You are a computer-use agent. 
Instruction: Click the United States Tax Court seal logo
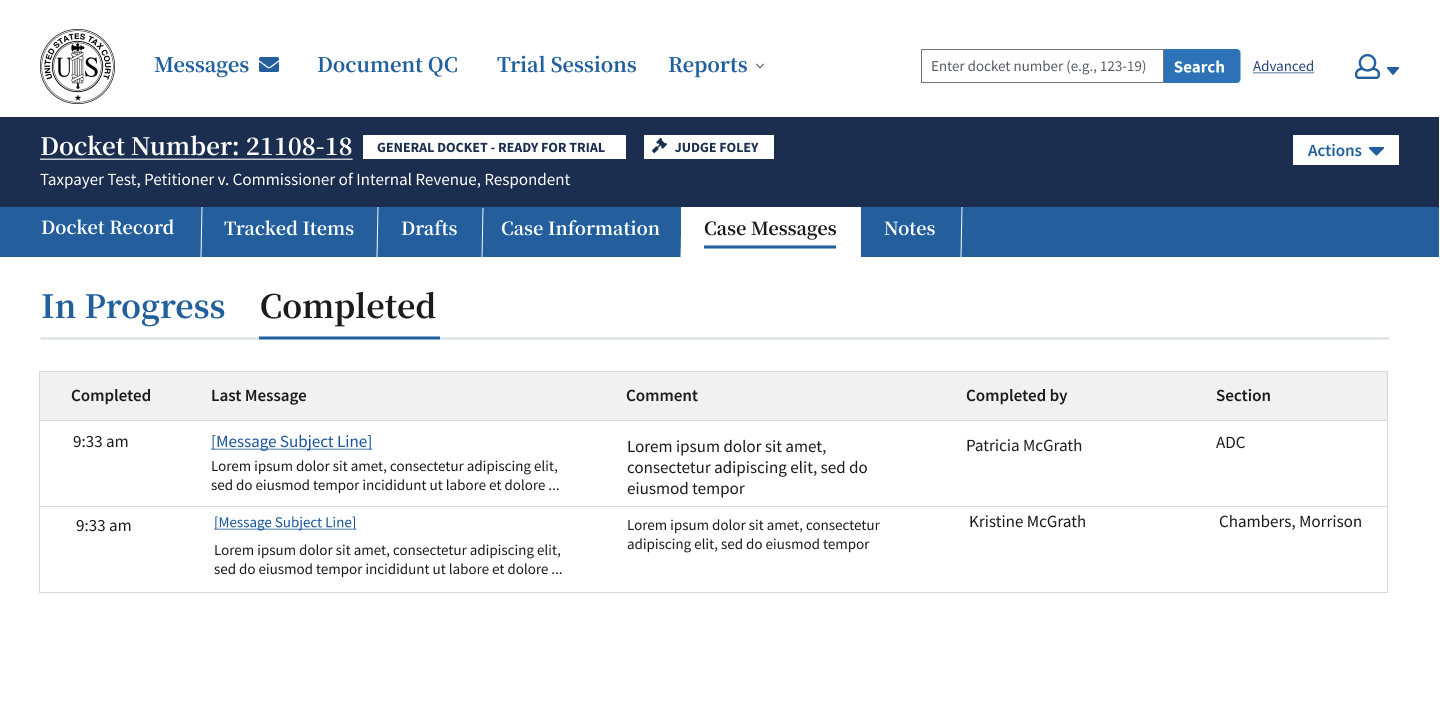point(77,67)
